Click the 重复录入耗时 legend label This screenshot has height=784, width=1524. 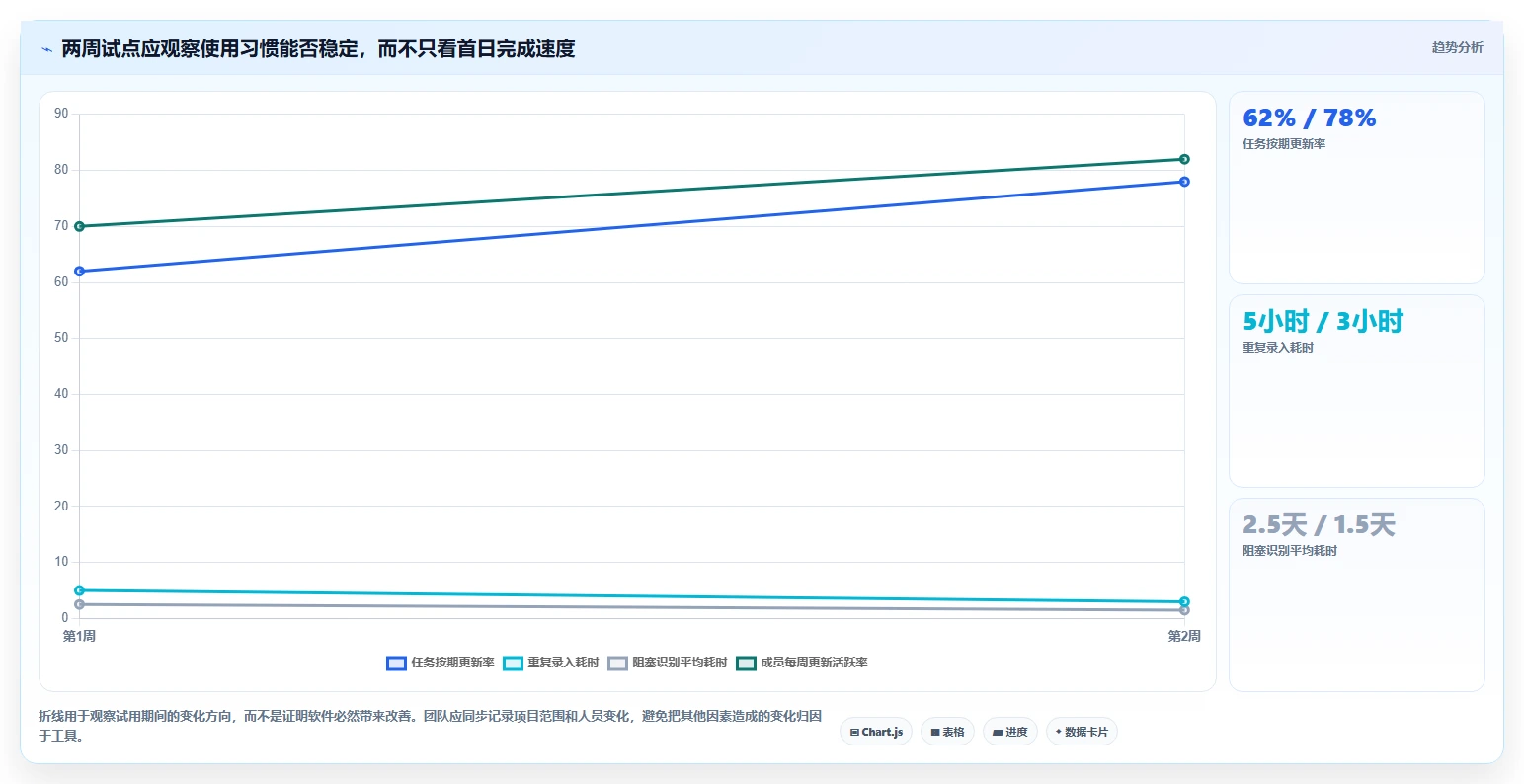563,663
